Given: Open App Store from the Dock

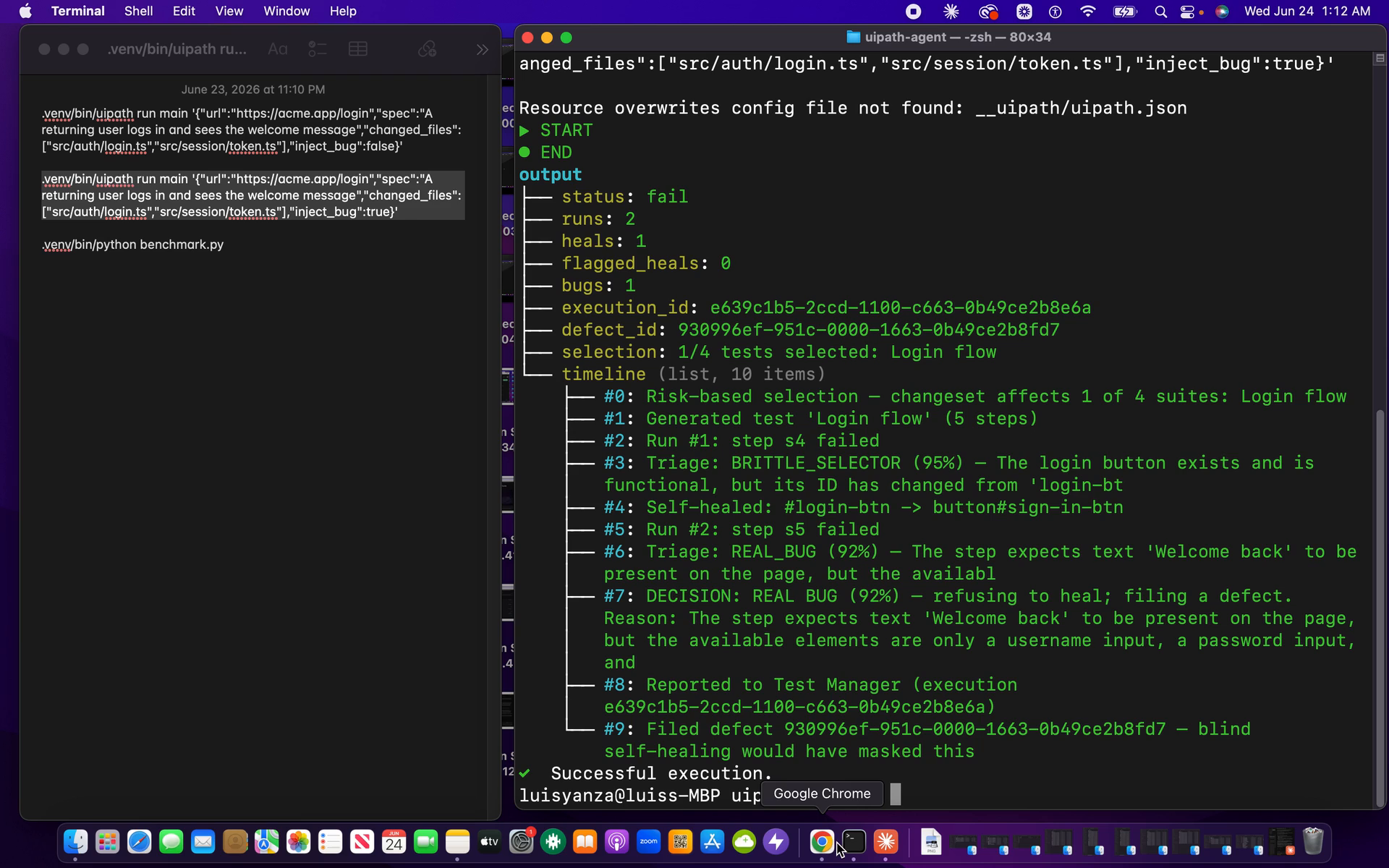Looking at the screenshot, I should point(712,841).
